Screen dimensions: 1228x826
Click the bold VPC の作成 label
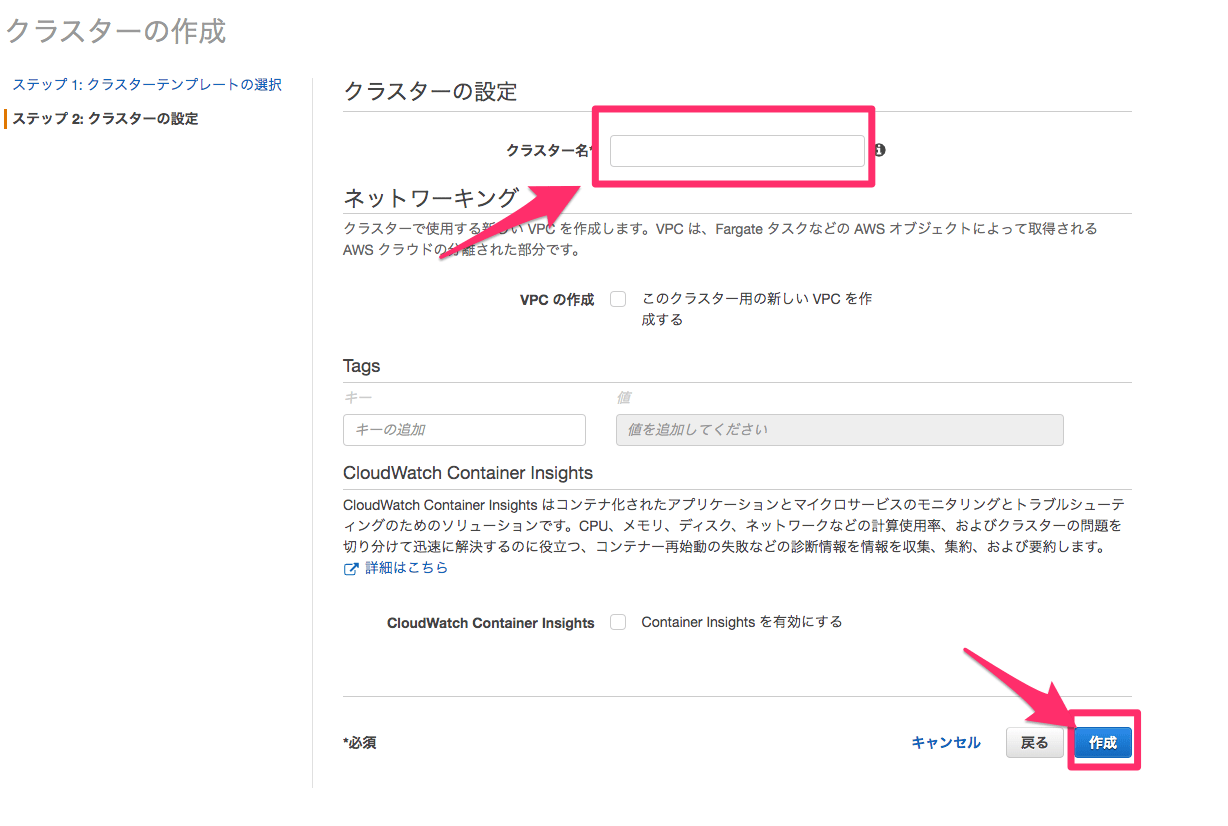point(557,300)
